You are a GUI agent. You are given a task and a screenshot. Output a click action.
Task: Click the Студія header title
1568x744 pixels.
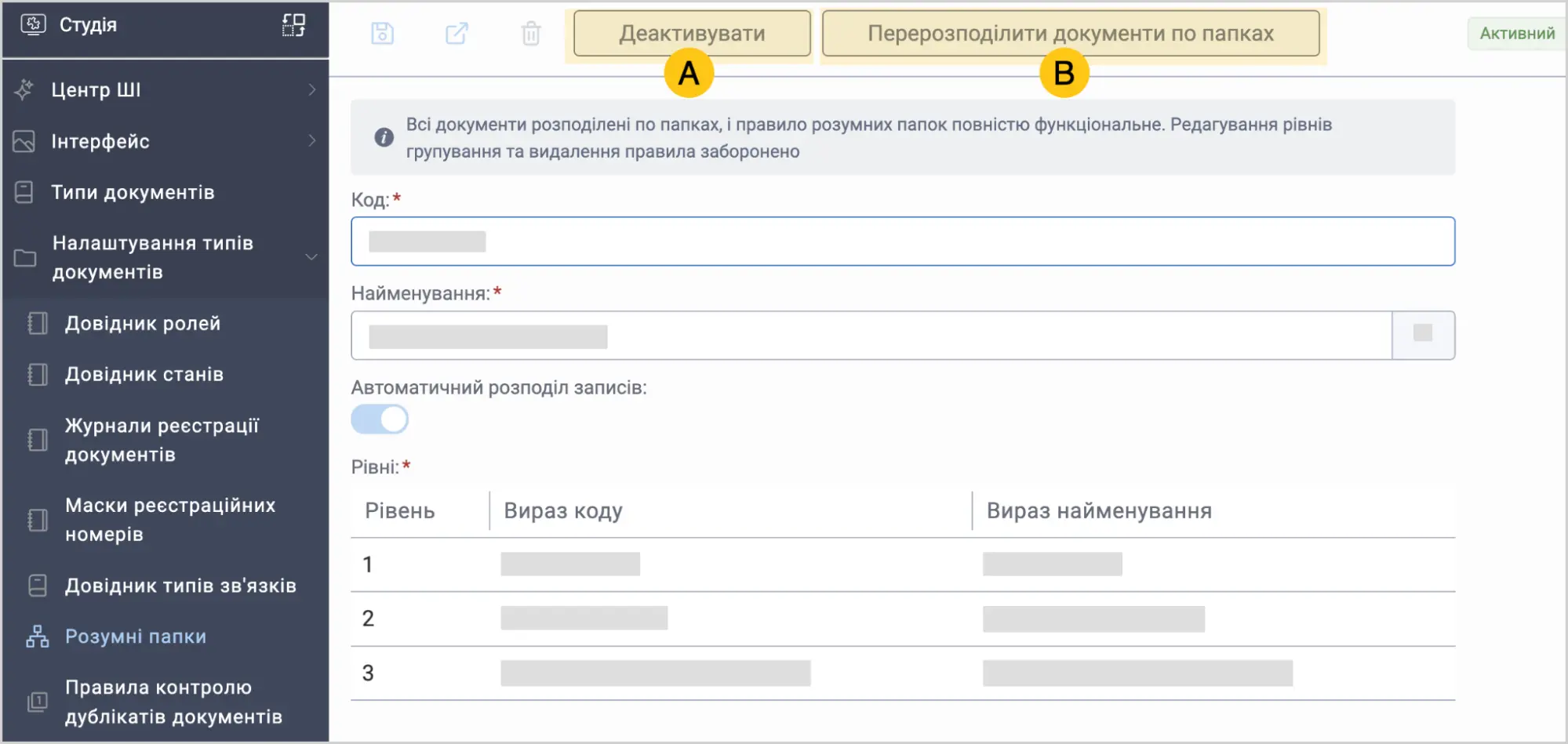click(88, 25)
